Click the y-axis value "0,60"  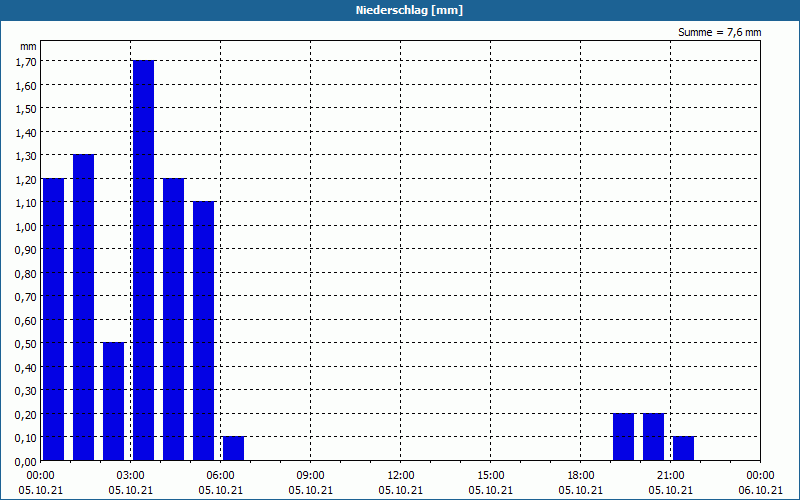tap(27, 320)
